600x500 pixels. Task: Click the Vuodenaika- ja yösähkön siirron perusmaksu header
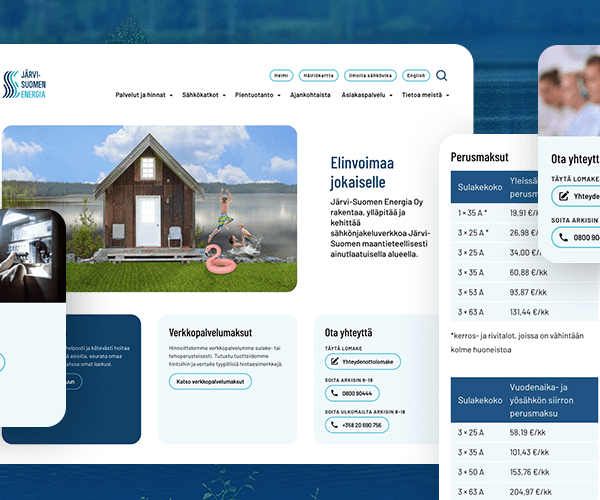[x=541, y=400]
